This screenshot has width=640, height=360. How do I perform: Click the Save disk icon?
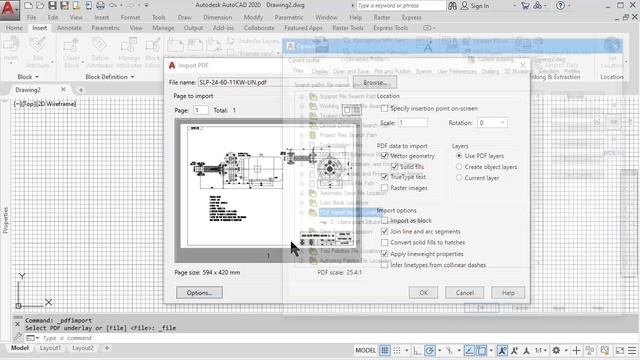(52, 6)
